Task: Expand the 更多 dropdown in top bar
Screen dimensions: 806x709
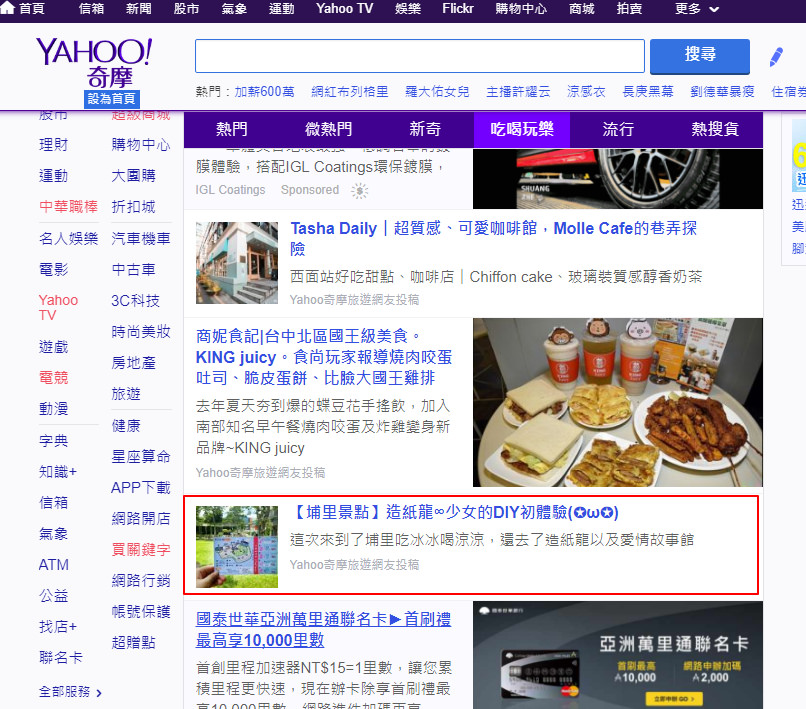Action: [697, 9]
